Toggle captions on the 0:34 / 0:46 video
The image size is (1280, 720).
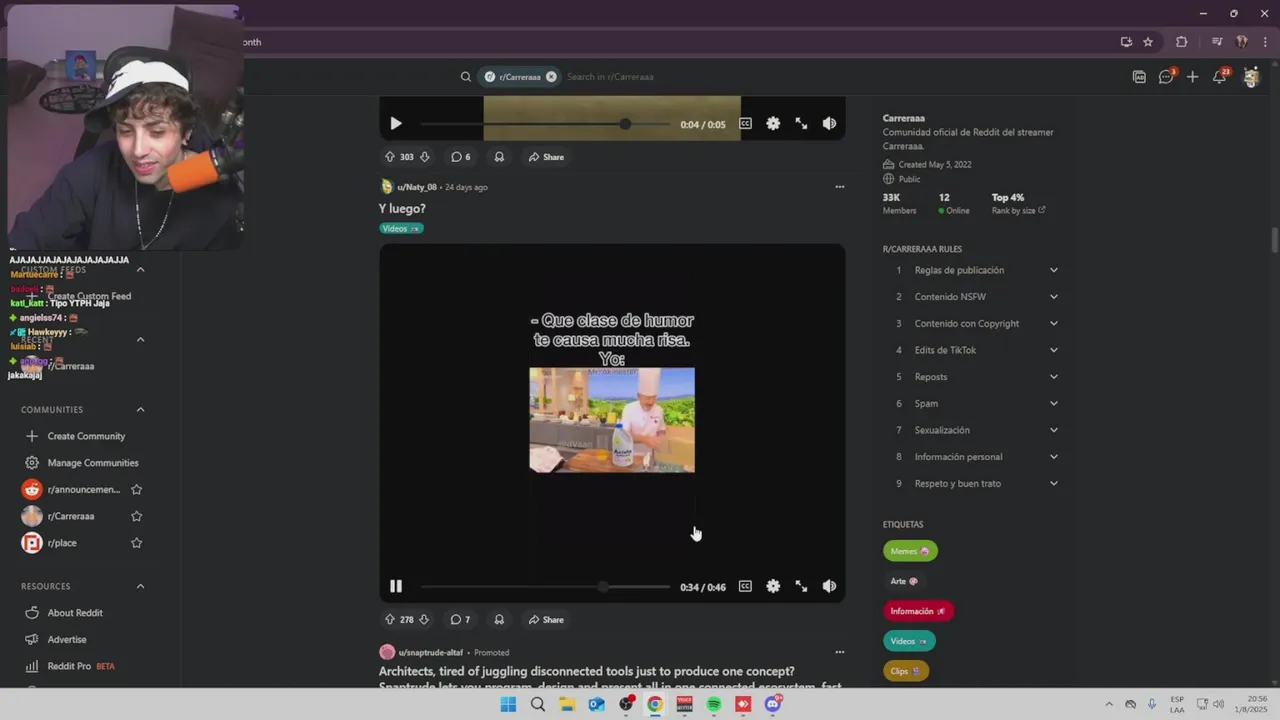745,587
